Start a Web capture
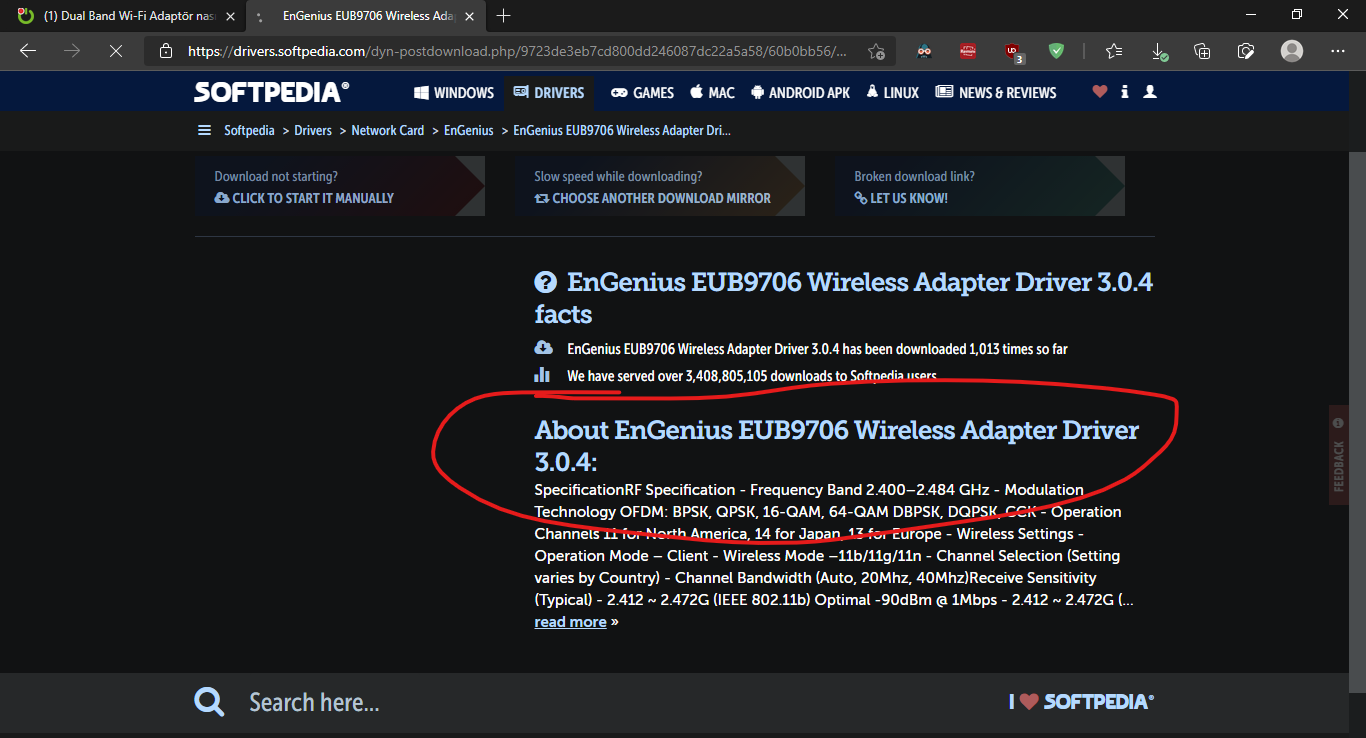This screenshot has width=1366, height=738. (x=1246, y=51)
